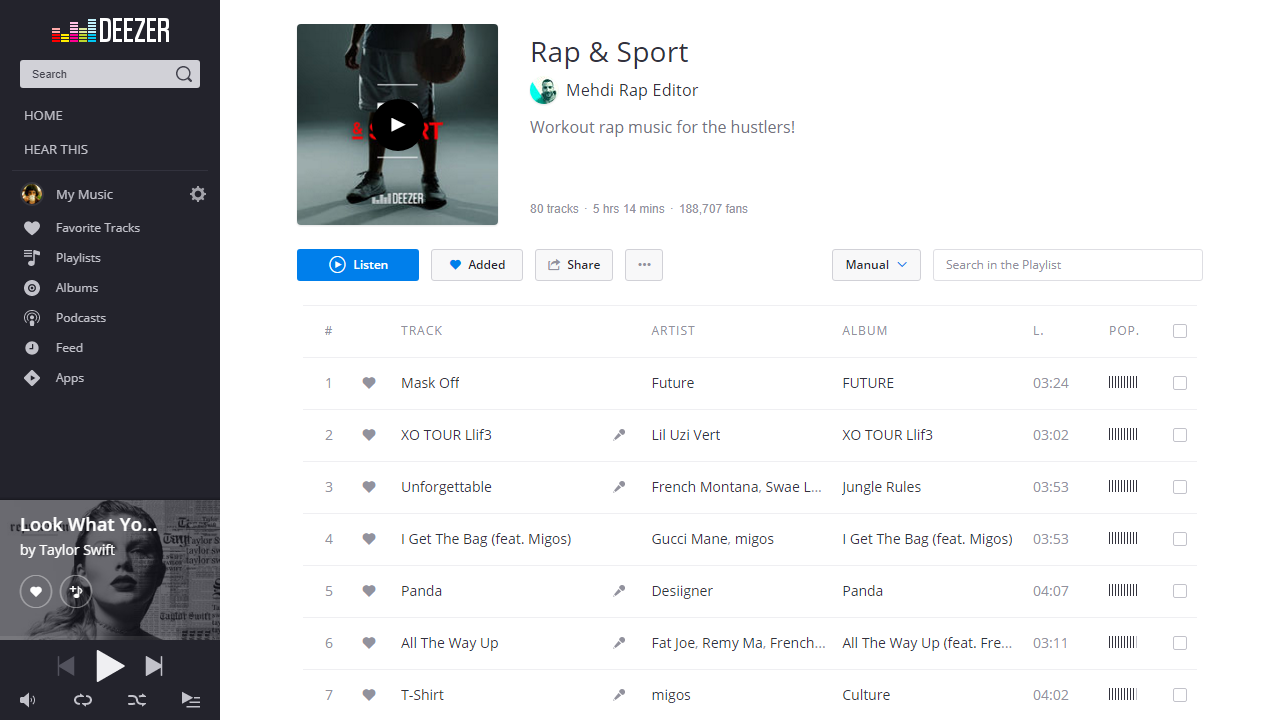Open the Podcasts section in sidebar

point(80,317)
